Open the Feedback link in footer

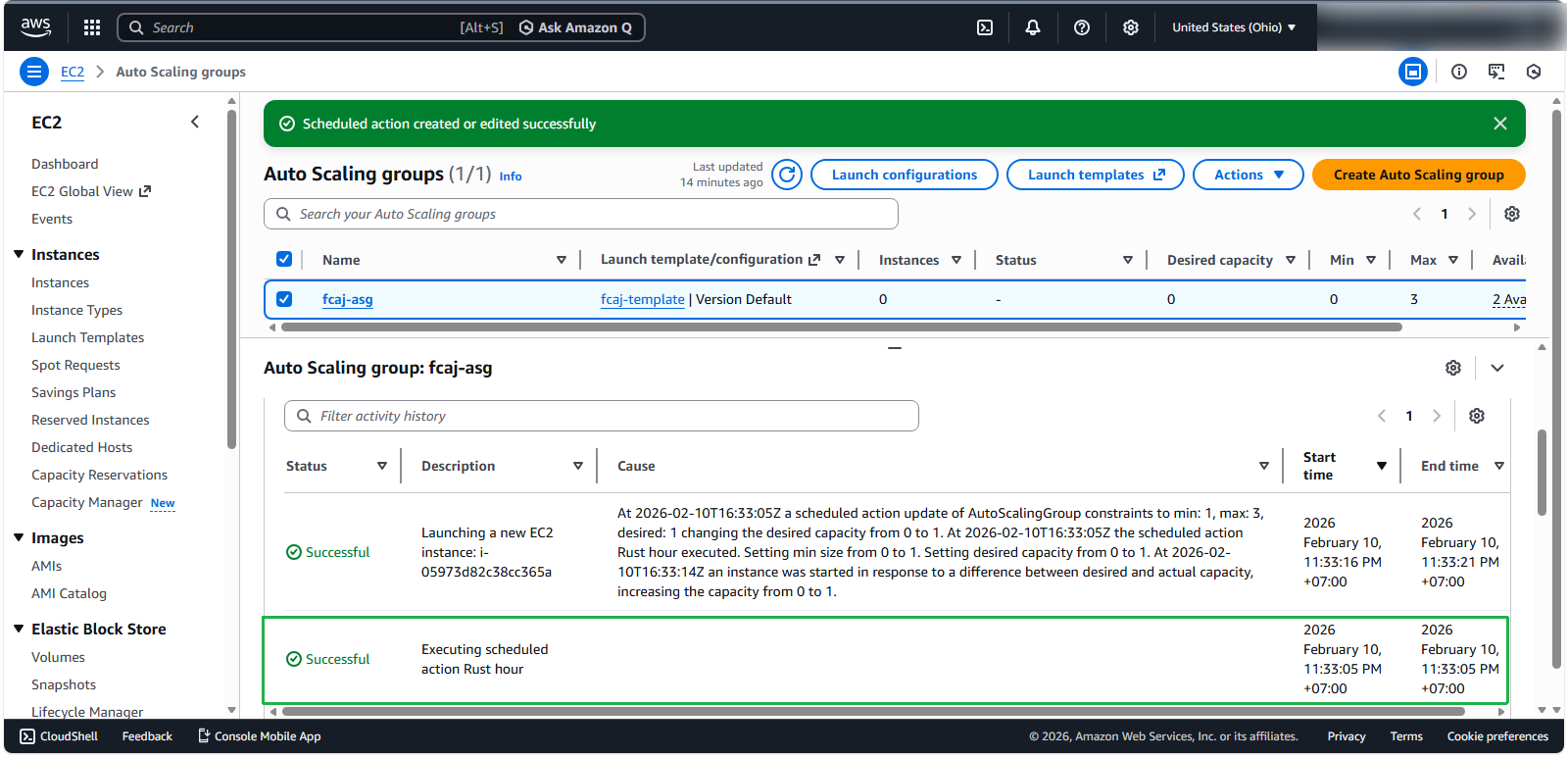(147, 736)
